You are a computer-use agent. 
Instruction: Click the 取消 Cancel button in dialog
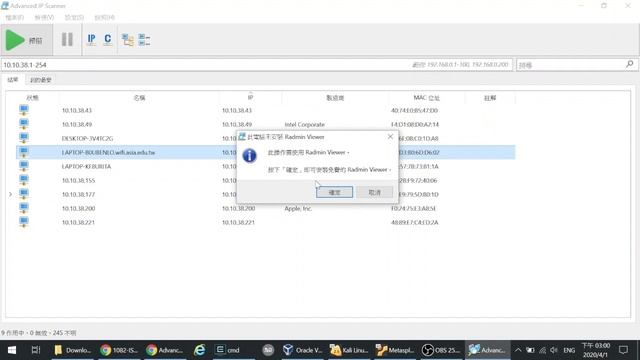[374, 192]
